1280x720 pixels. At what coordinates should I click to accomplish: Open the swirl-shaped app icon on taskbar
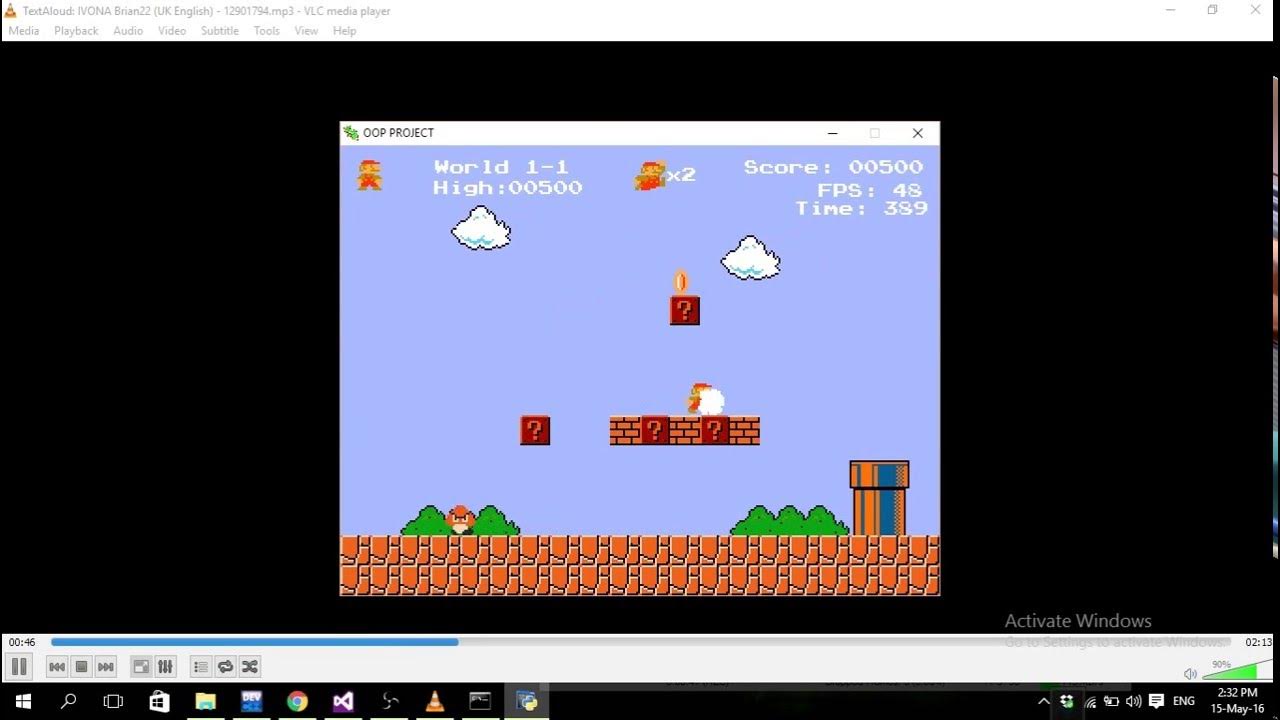coord(390,701)
